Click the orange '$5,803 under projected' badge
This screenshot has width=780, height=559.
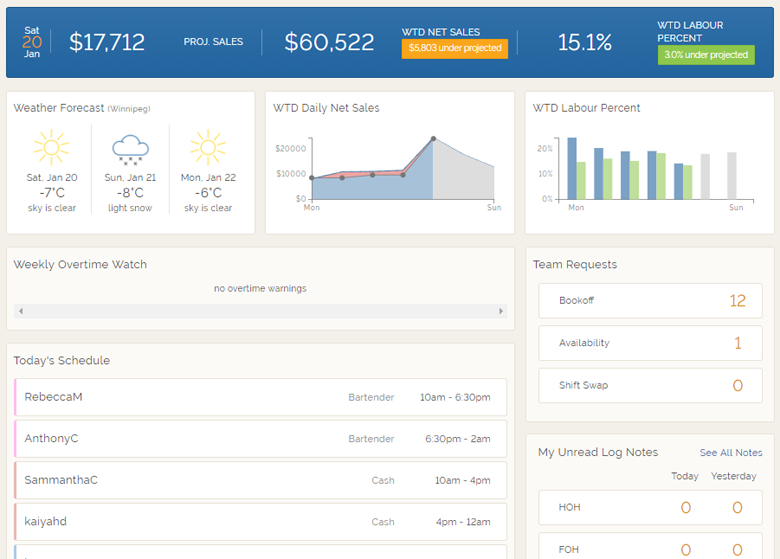click(x=454, y=48)
